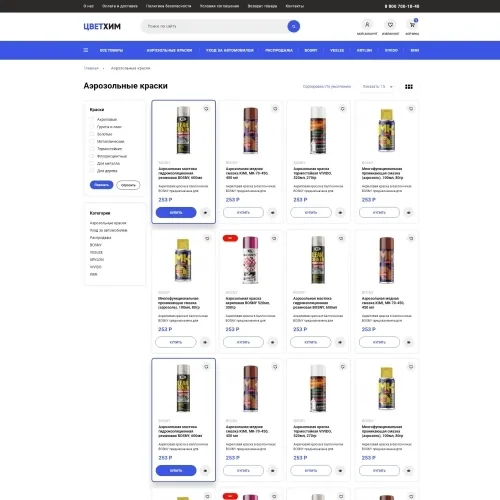Favorite the pink spray can with red badge

click(274, 238)
